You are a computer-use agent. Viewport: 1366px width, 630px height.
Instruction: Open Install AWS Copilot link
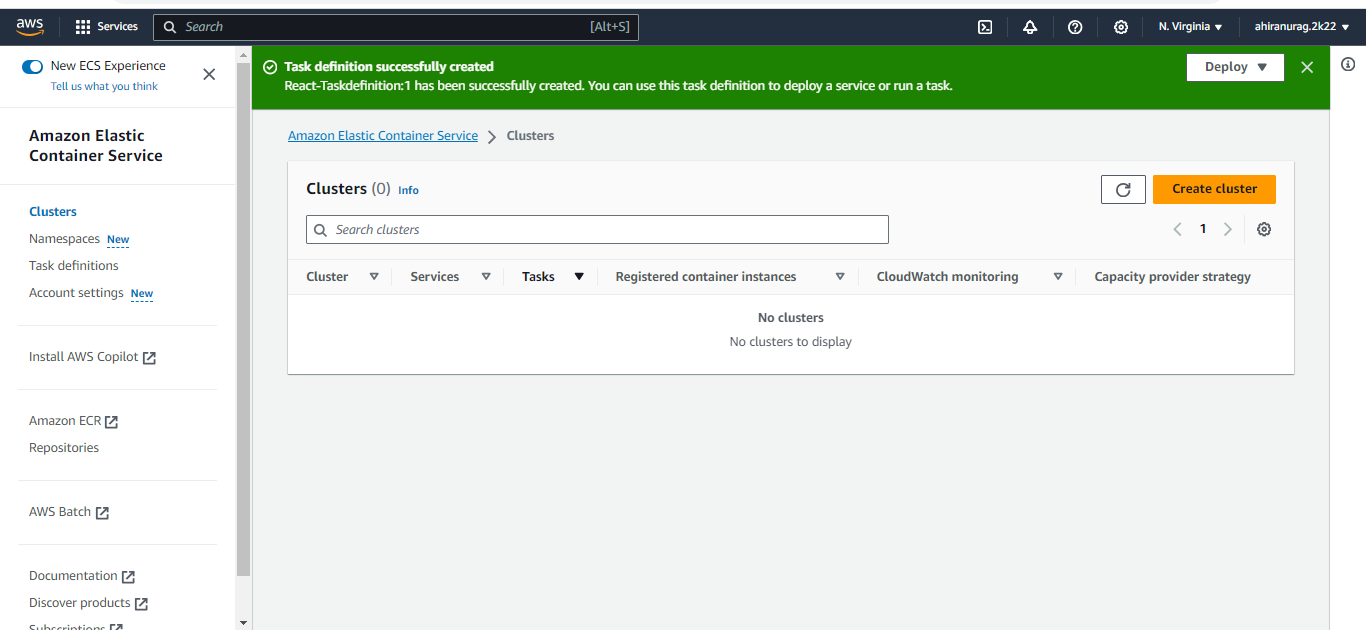point(84,357)
